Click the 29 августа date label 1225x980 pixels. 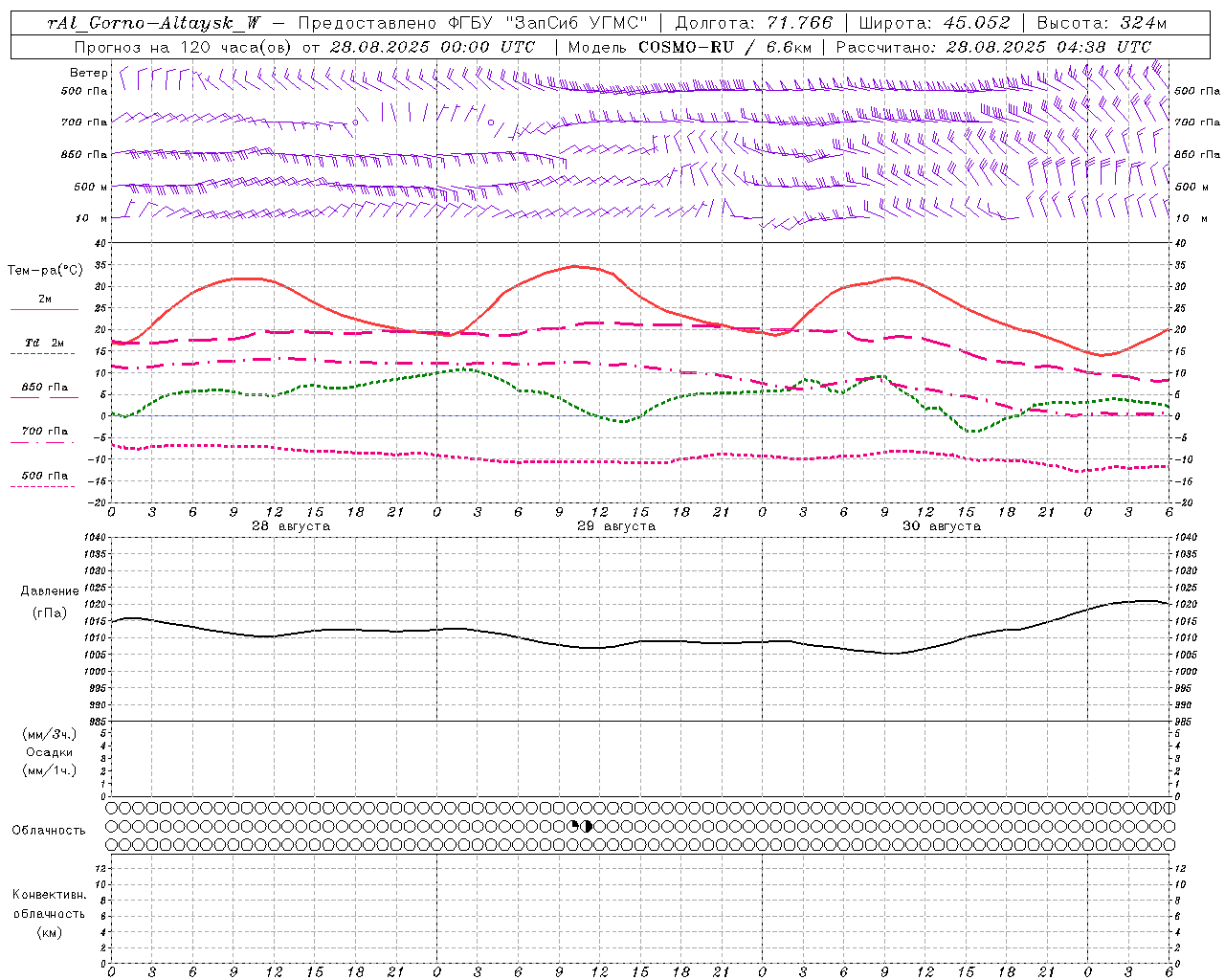click(616, 526)
